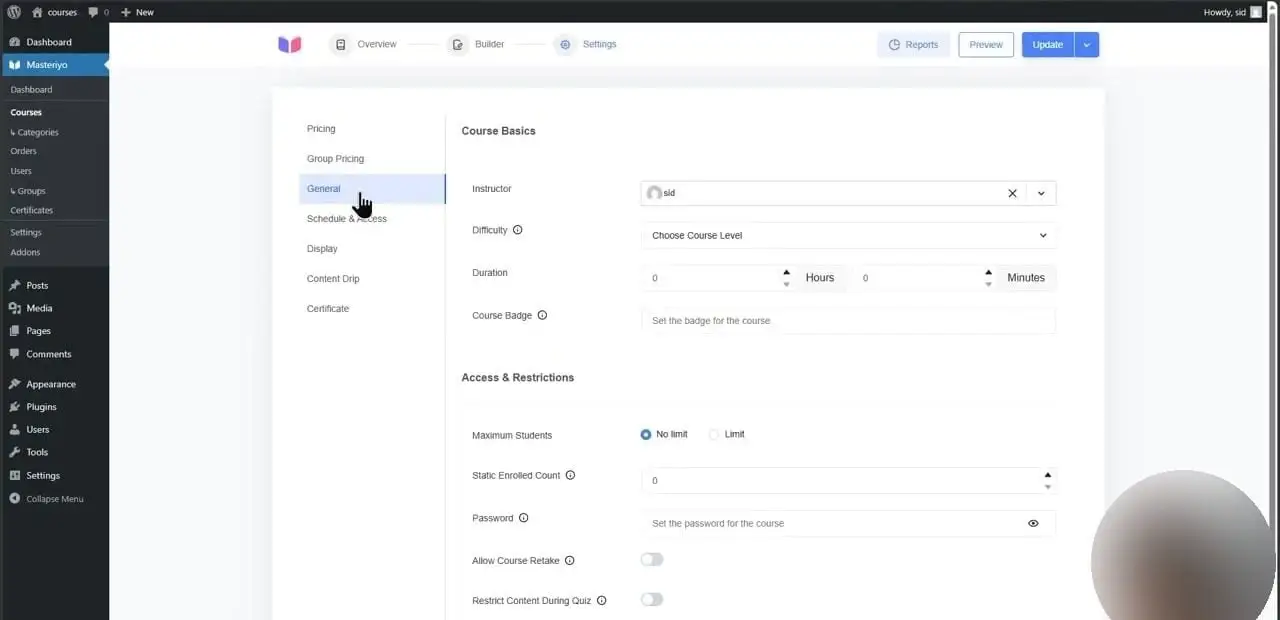Click the WordPress logo icon
The height and width of the screenshot is (620, 1280).
click(x=14, y=12)
